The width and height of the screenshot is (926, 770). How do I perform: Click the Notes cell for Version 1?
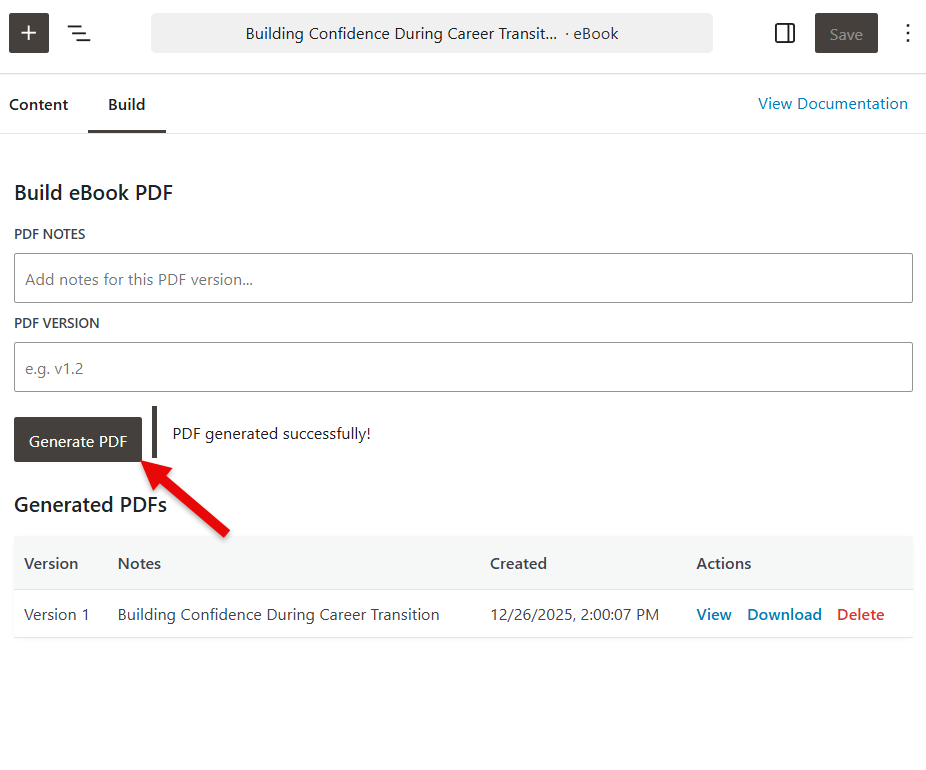coord(278,614)
